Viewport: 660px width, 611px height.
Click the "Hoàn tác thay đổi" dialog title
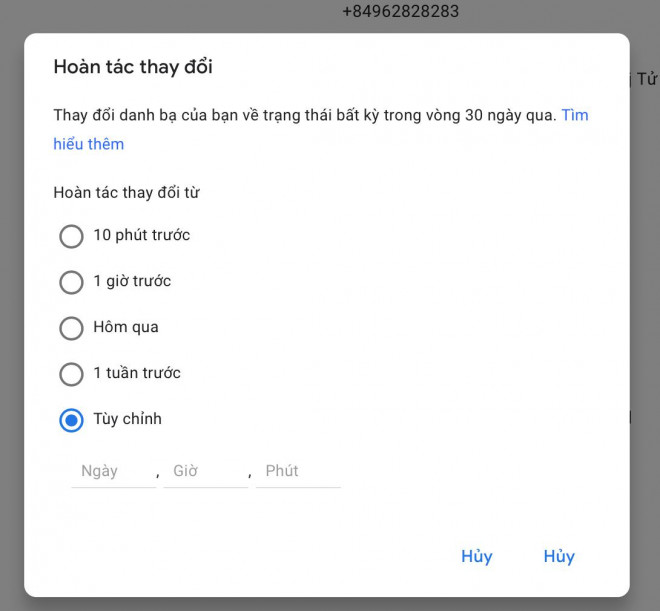tap(133, 68)
